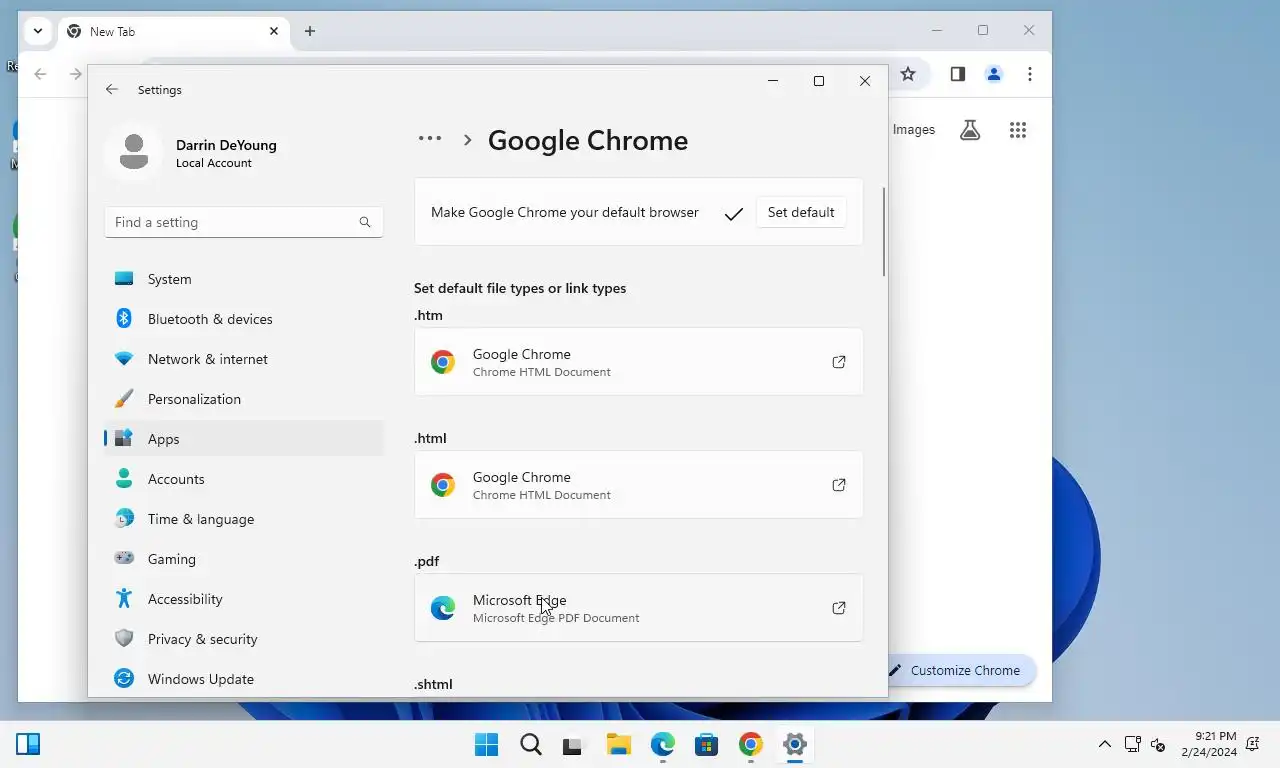Click the Find a setting search box

click(244, 222)
